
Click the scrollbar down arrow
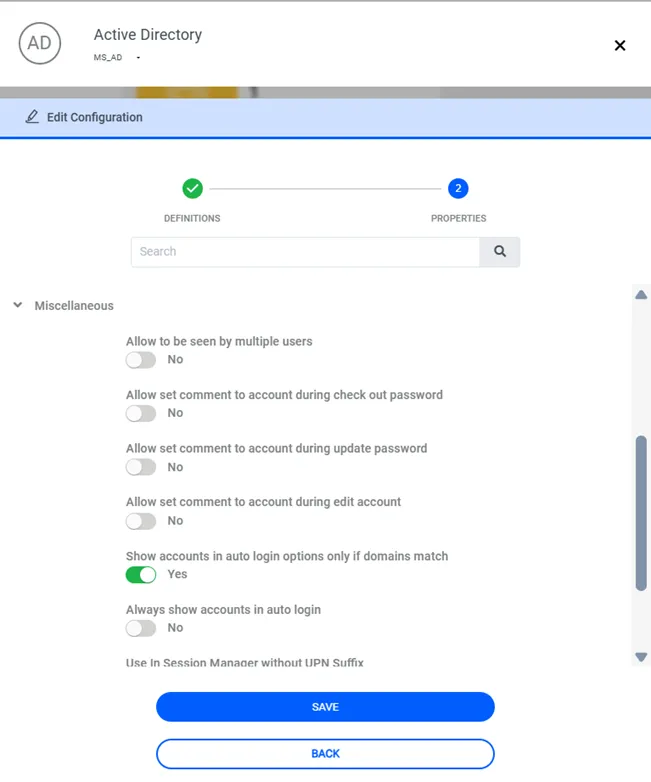click(x=641, y=657)
